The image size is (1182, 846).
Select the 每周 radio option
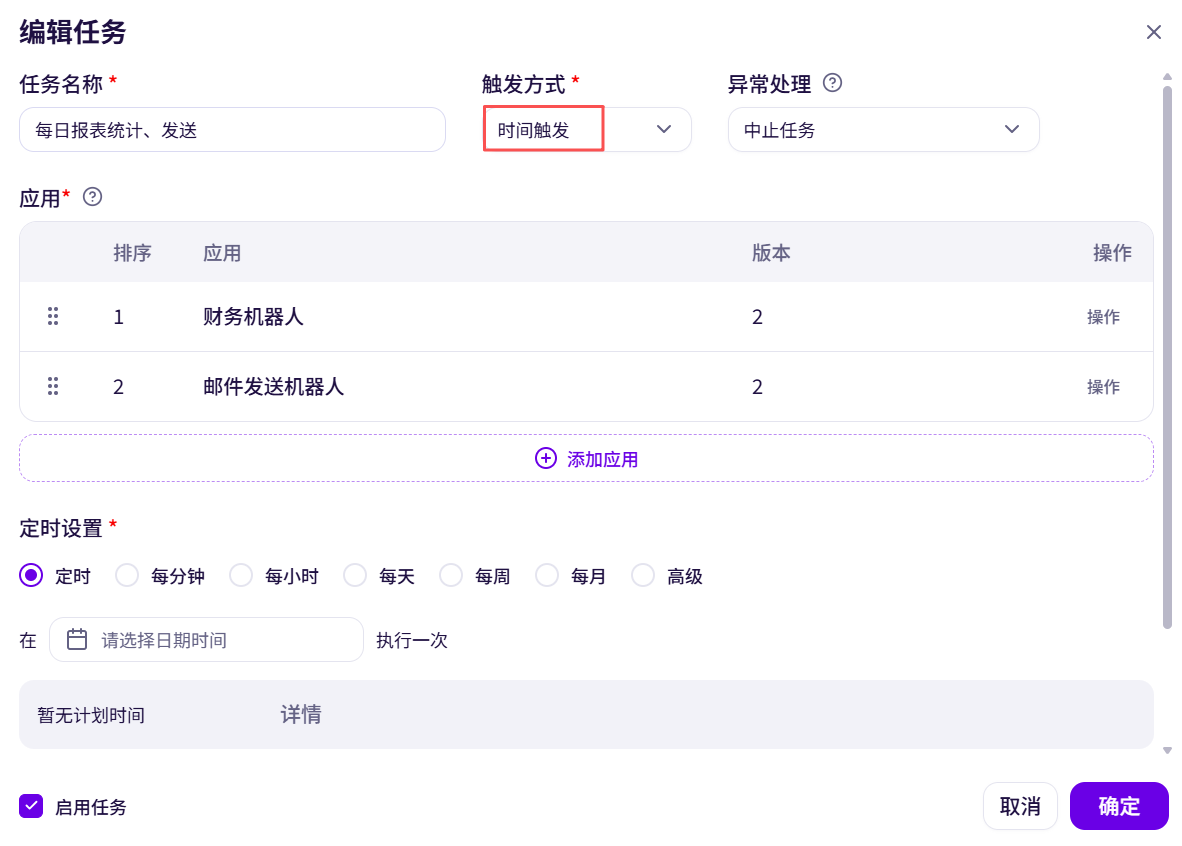tap(451, 576)
